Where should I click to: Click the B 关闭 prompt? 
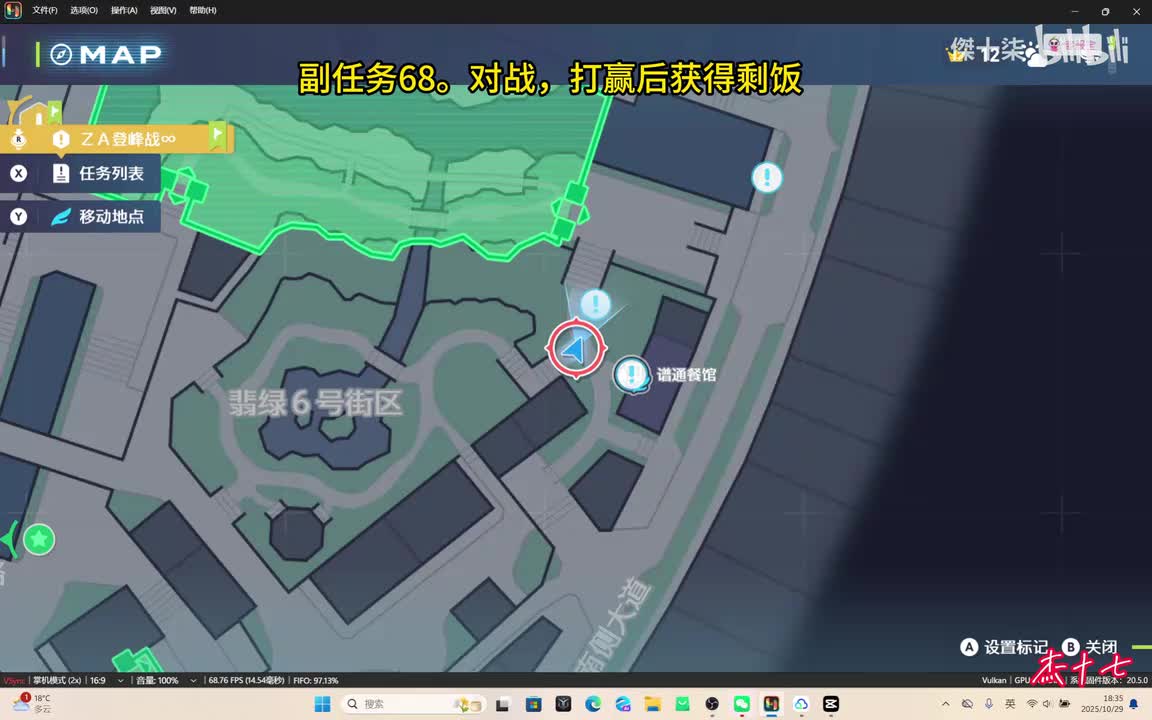click(1090, 647)
